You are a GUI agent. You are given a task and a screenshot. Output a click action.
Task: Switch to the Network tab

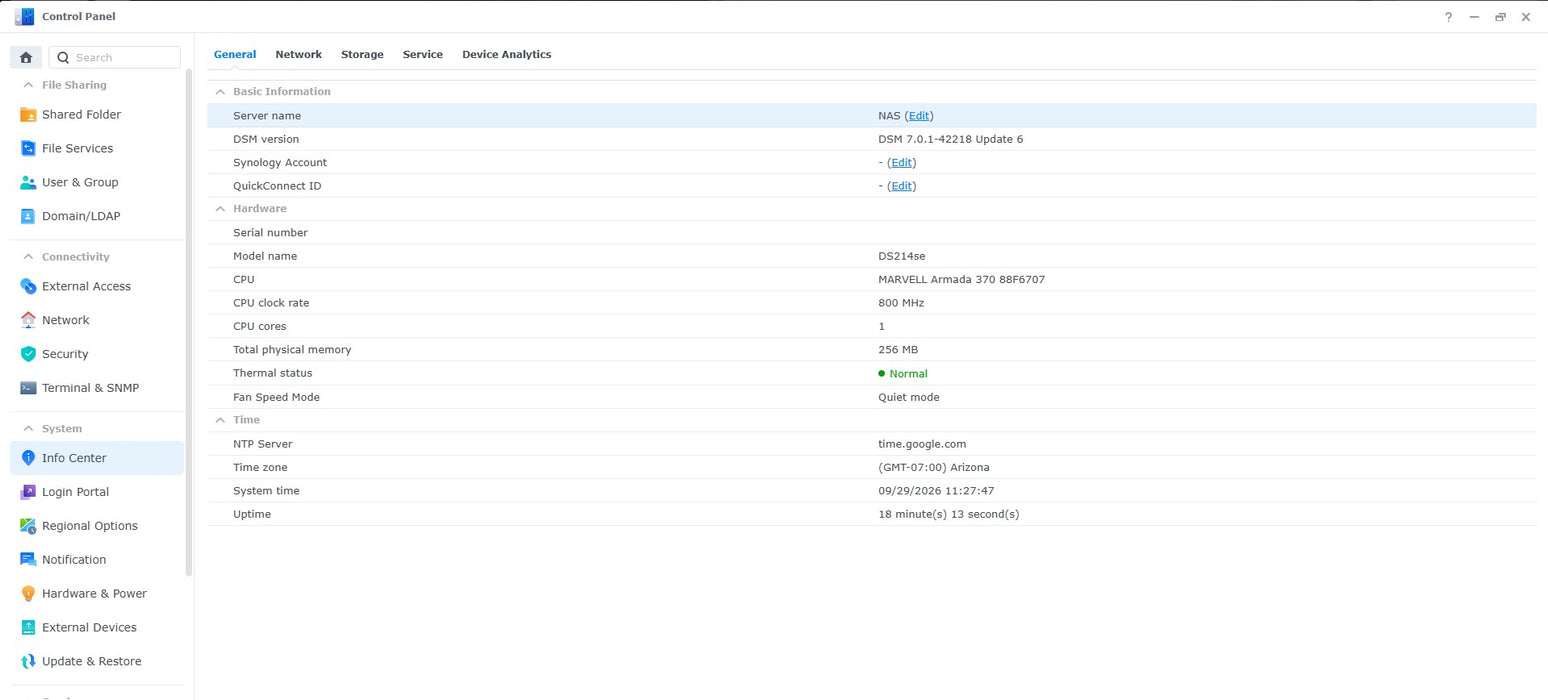click(x=299, y=55)
